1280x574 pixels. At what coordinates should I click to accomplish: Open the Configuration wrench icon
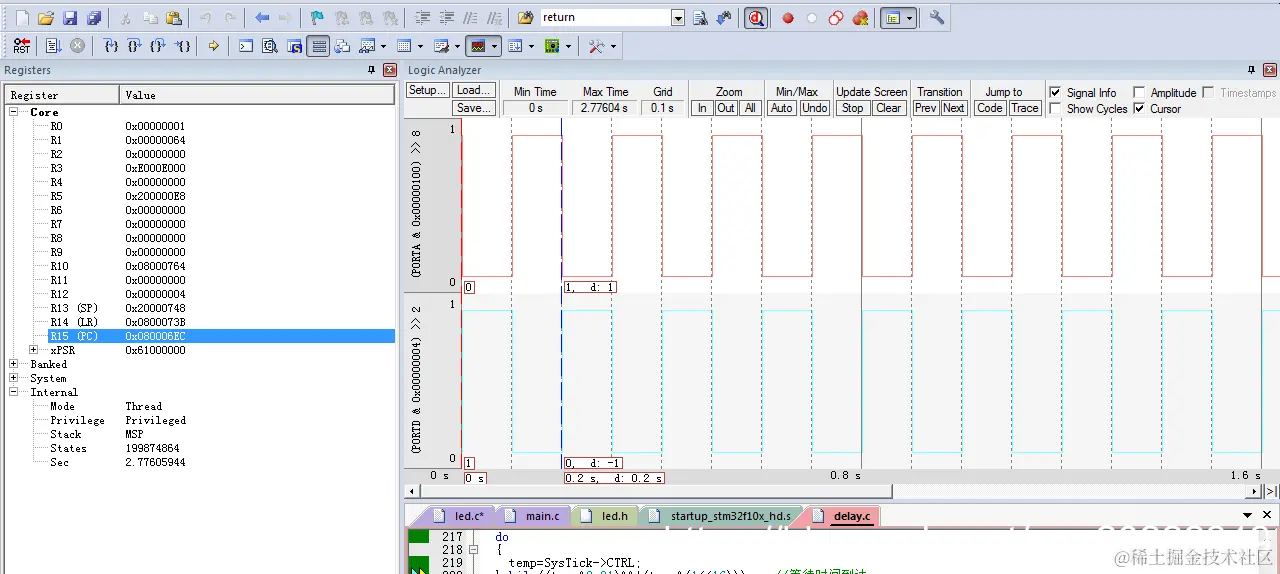(937, 18)
